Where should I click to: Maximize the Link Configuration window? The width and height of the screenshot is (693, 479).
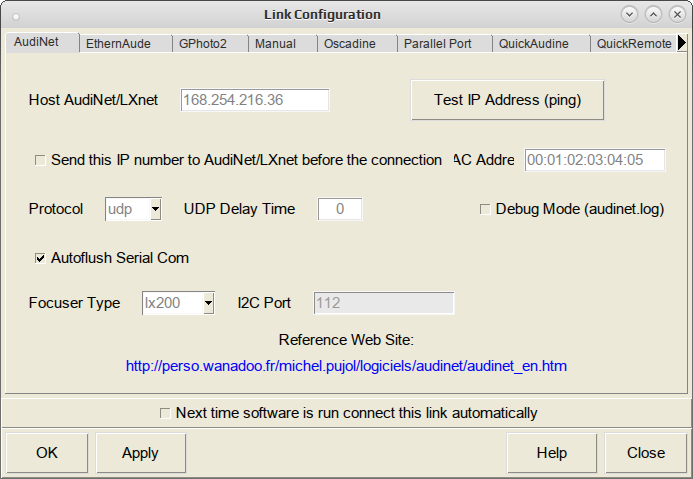(x=653, y=15)
